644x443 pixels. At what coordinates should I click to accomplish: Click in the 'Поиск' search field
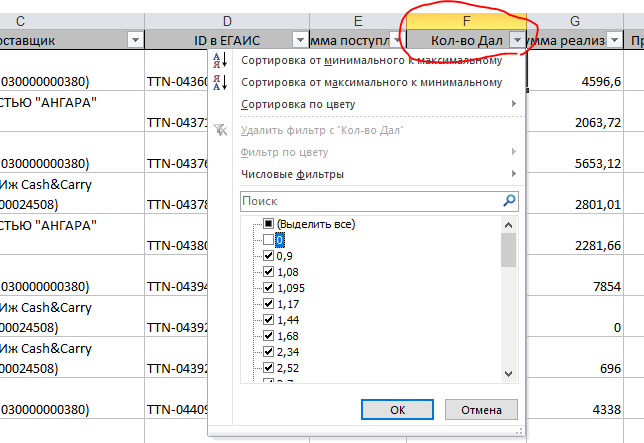[370, 201]
